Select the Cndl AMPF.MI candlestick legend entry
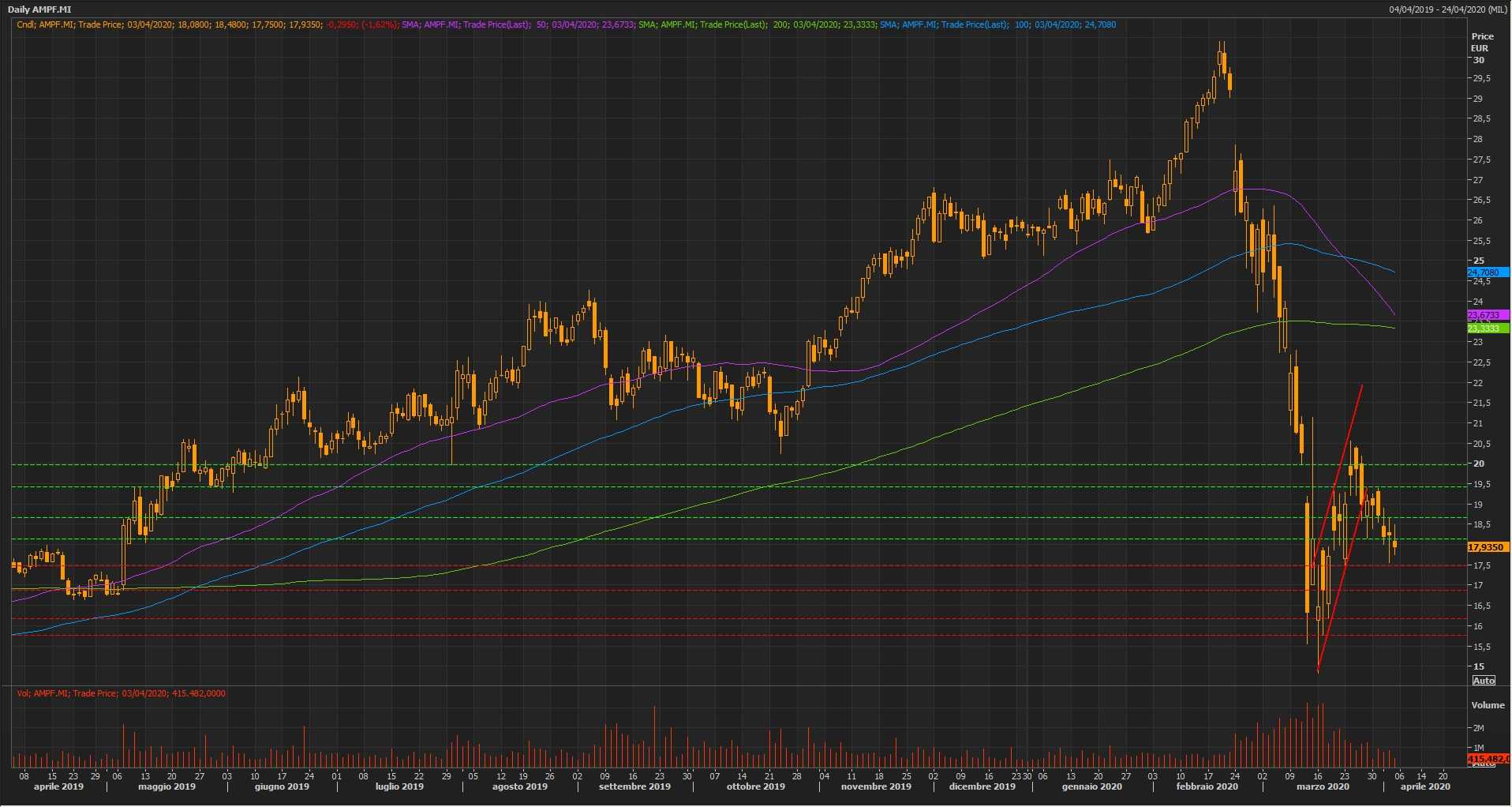 (207, 24)
